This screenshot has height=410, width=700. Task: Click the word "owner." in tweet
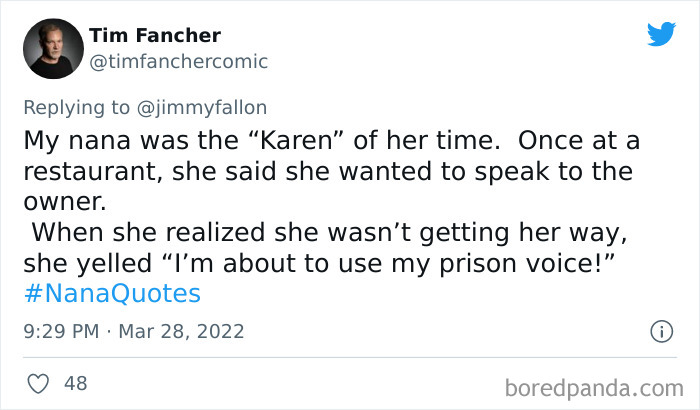click(x=63, y=201)
